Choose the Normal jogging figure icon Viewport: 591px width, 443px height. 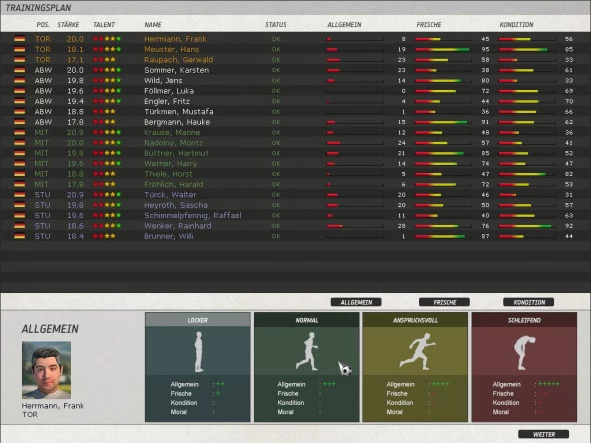click(307, 351)
